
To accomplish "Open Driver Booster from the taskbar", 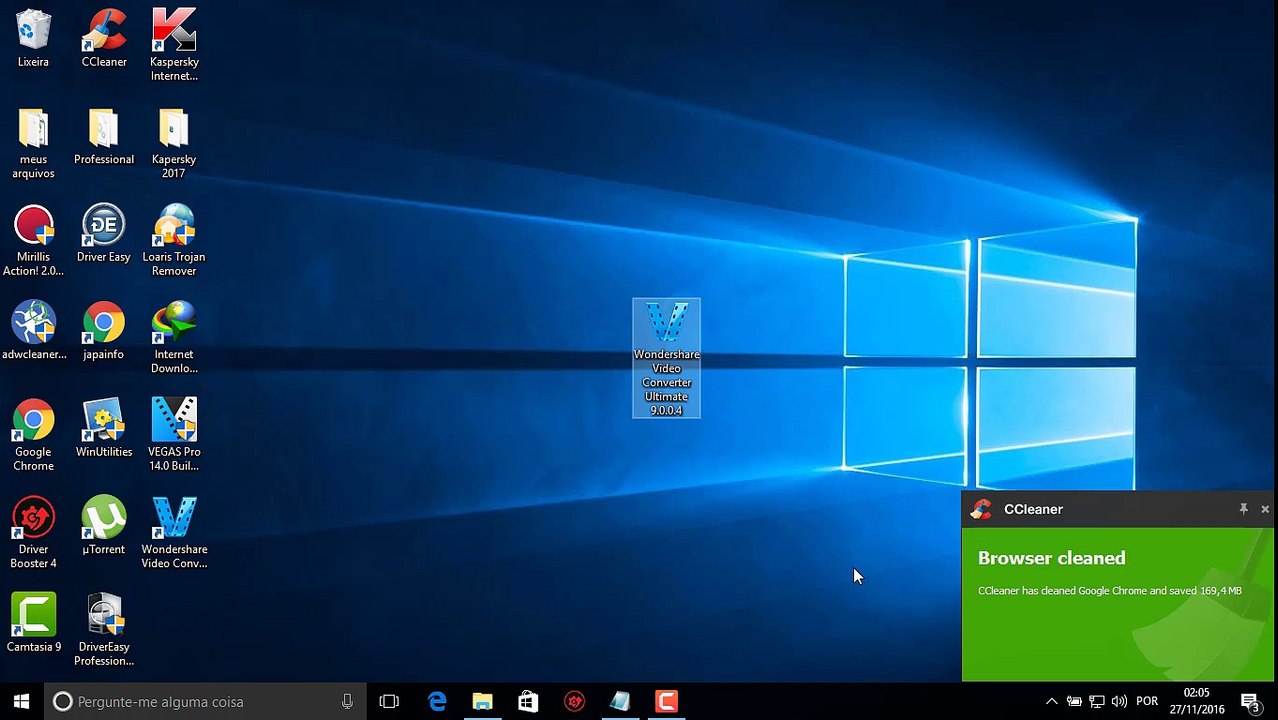I will click(574, 702).
